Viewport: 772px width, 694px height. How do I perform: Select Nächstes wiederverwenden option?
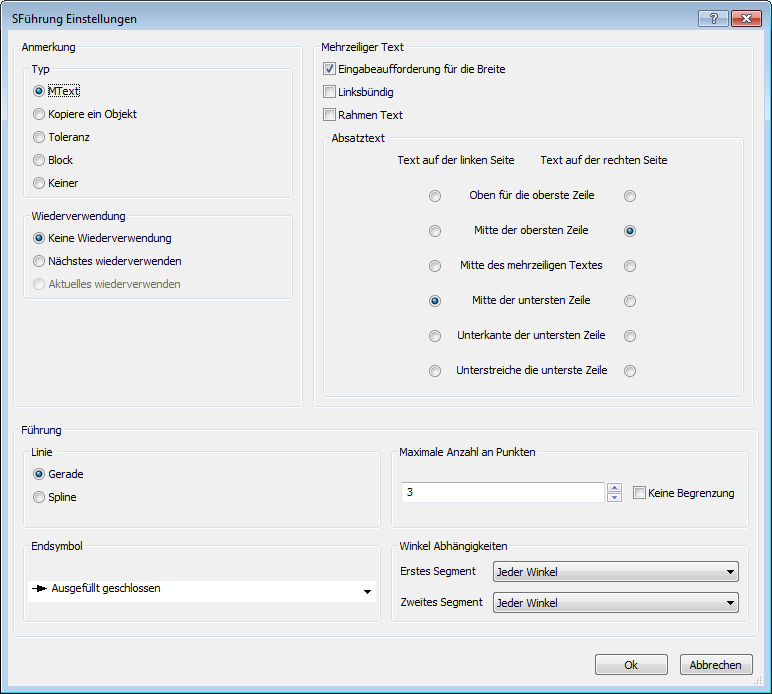[x=39, y=261]
